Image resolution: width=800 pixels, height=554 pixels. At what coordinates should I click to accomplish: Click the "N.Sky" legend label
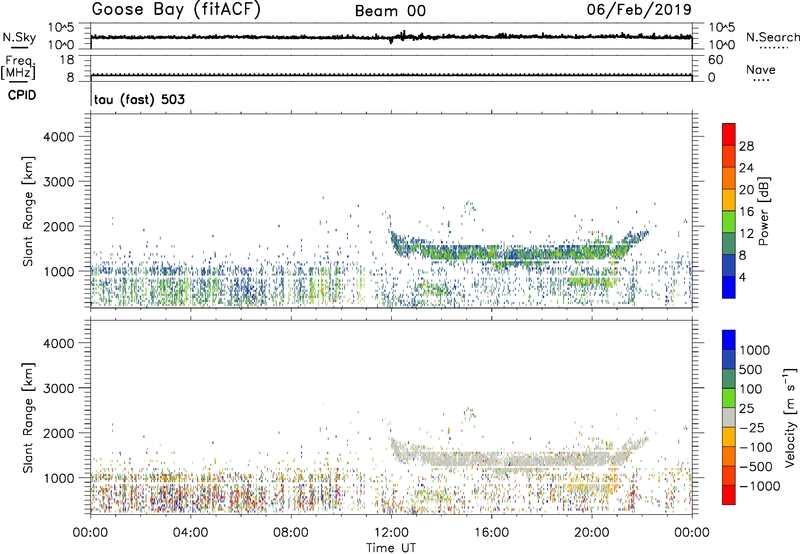tap(19, 37)
